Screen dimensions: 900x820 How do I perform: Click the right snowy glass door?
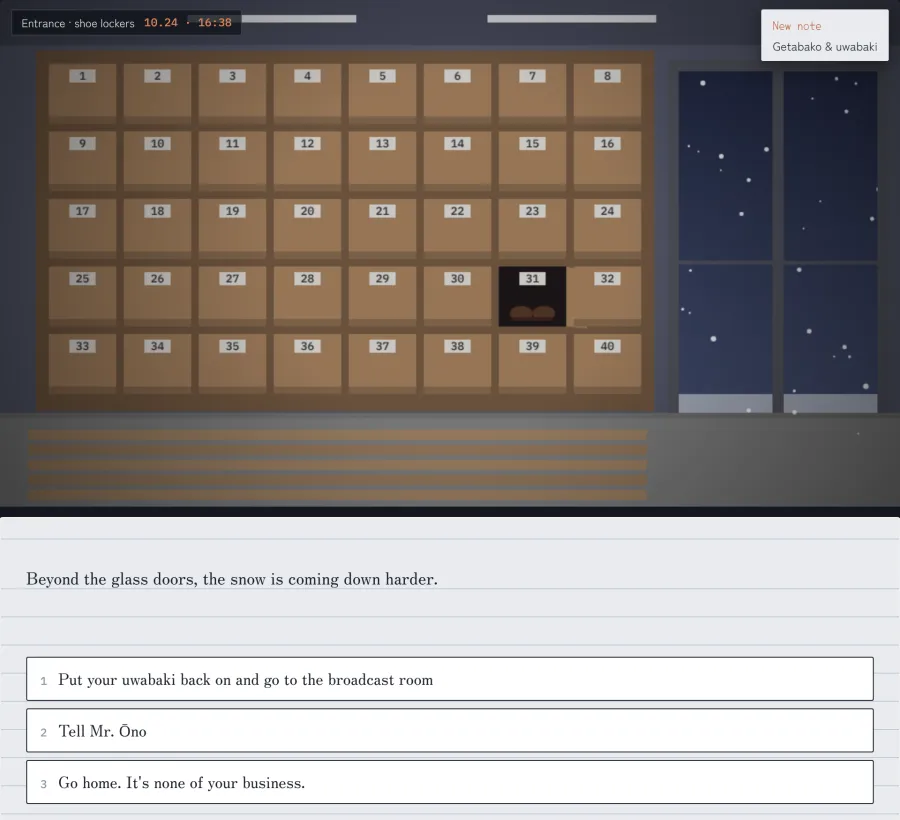[x=831, y=242]
